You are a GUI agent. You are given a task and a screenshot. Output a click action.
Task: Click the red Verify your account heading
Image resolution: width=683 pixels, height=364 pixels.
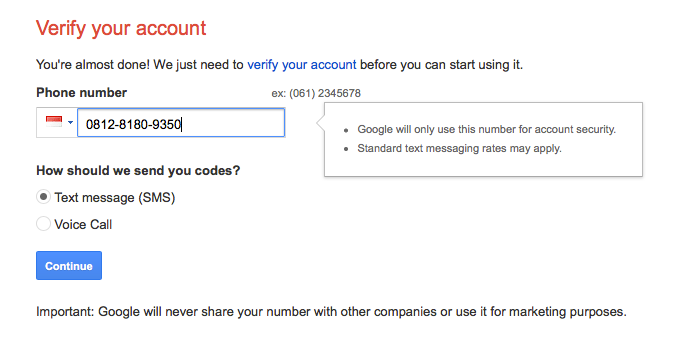tap(121, 28)
